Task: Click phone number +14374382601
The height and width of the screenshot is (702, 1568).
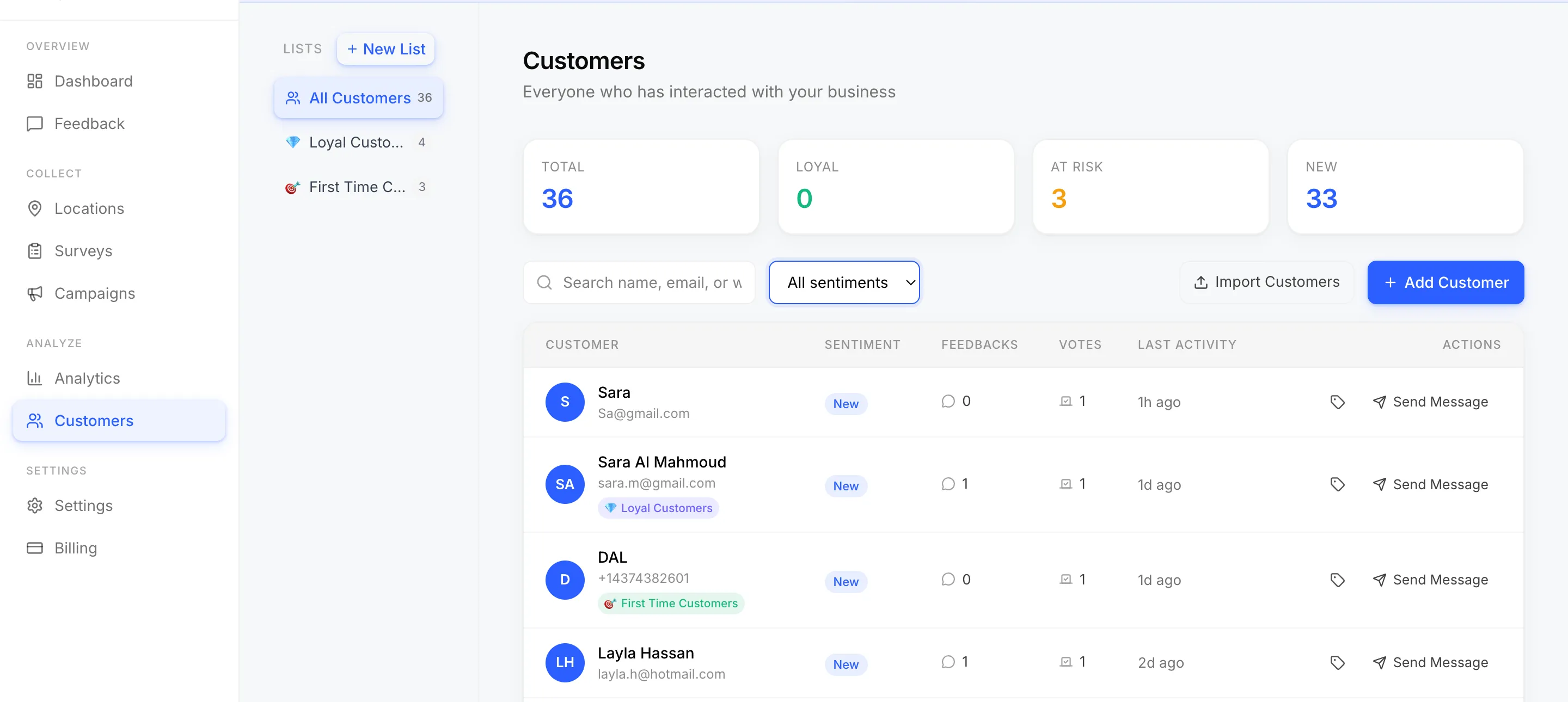Action: coord(644,578)
